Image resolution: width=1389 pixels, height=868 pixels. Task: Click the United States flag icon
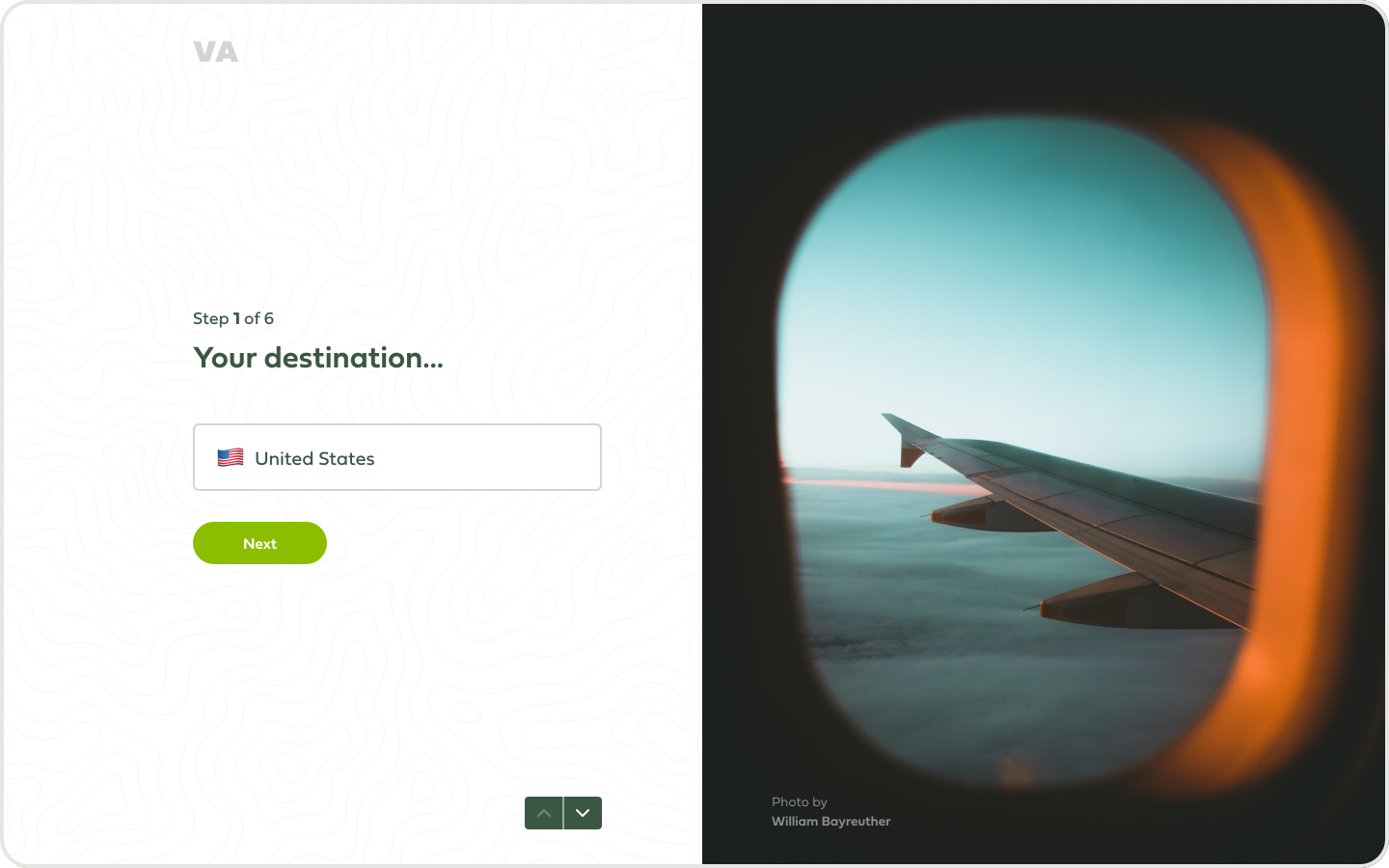pyautogui.click(x=231, y=458)
